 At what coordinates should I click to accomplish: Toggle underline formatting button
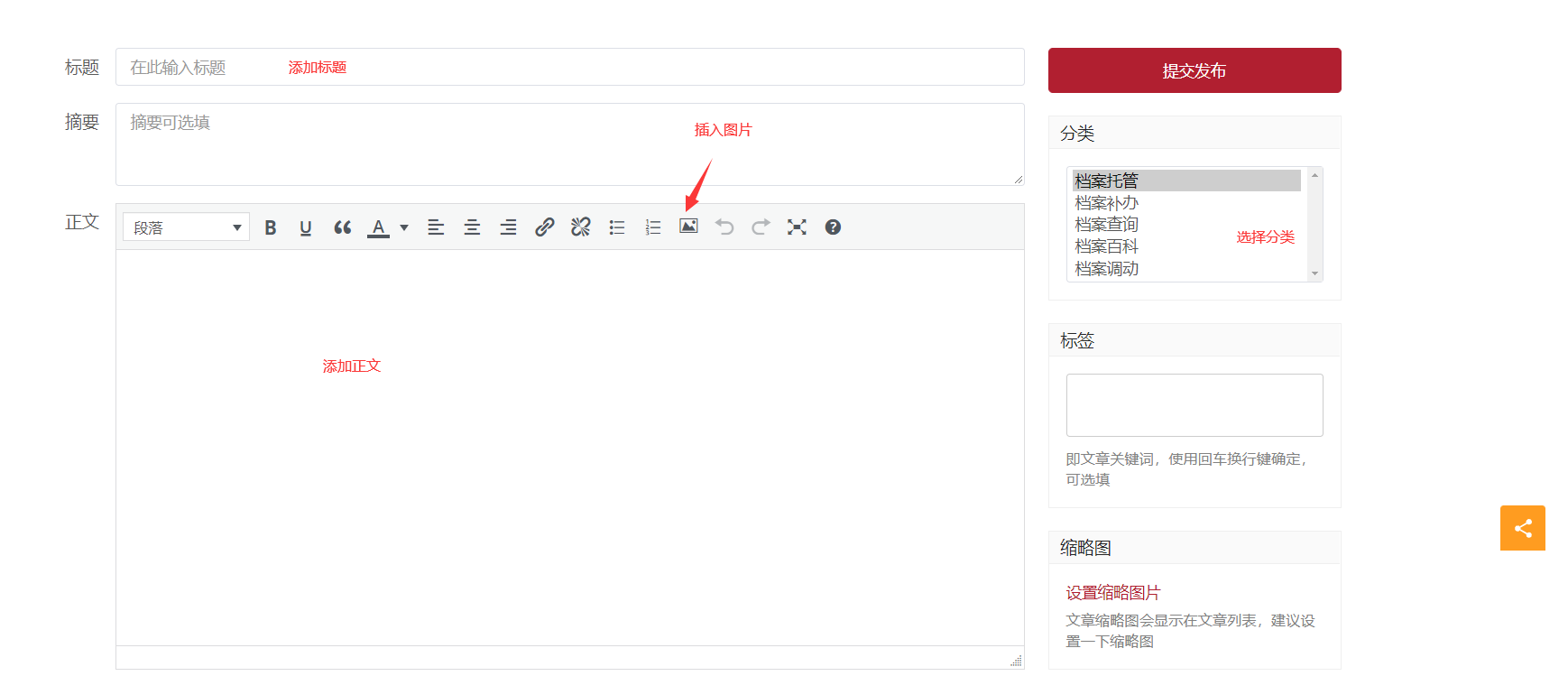pyautogui.click(x=306, y=227)
